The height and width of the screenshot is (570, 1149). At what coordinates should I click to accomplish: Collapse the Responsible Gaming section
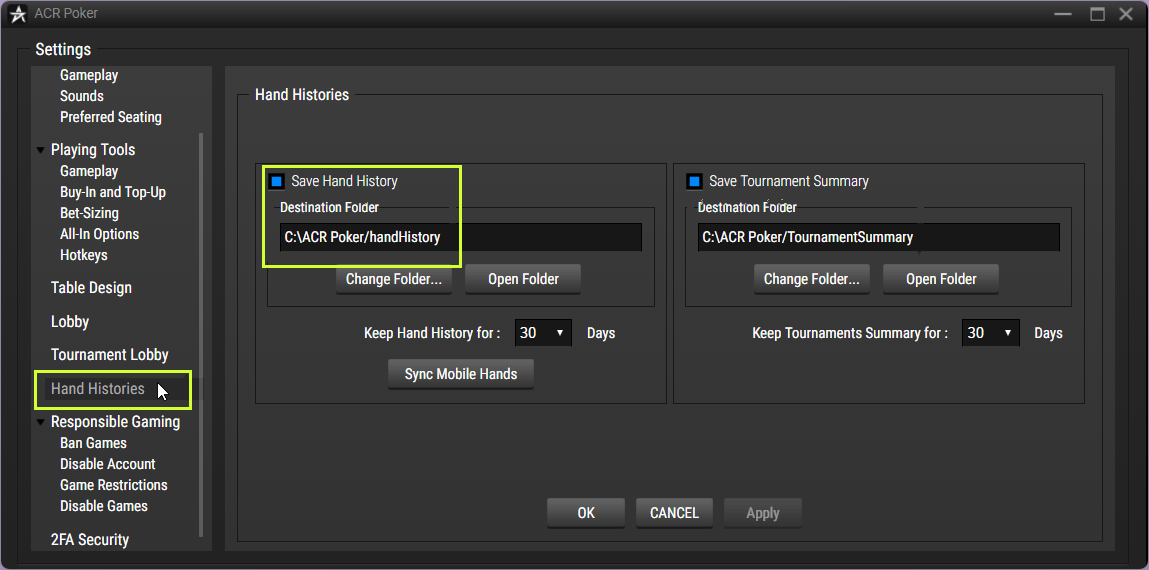(40, 422)
